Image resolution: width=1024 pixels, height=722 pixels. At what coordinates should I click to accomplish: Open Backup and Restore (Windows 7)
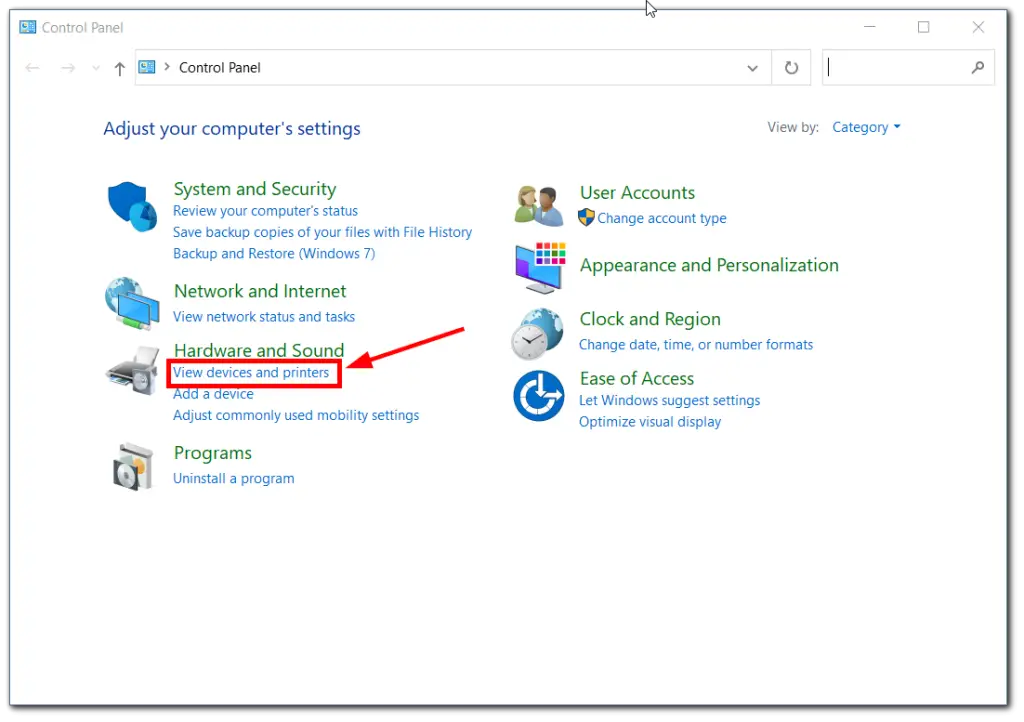tap(274, 254)
